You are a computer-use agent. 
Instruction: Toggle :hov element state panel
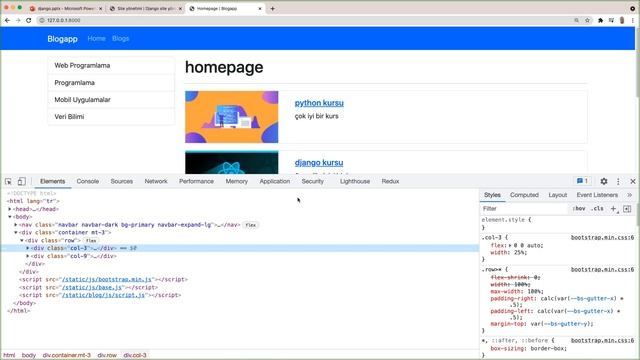[x=579, y=209]
